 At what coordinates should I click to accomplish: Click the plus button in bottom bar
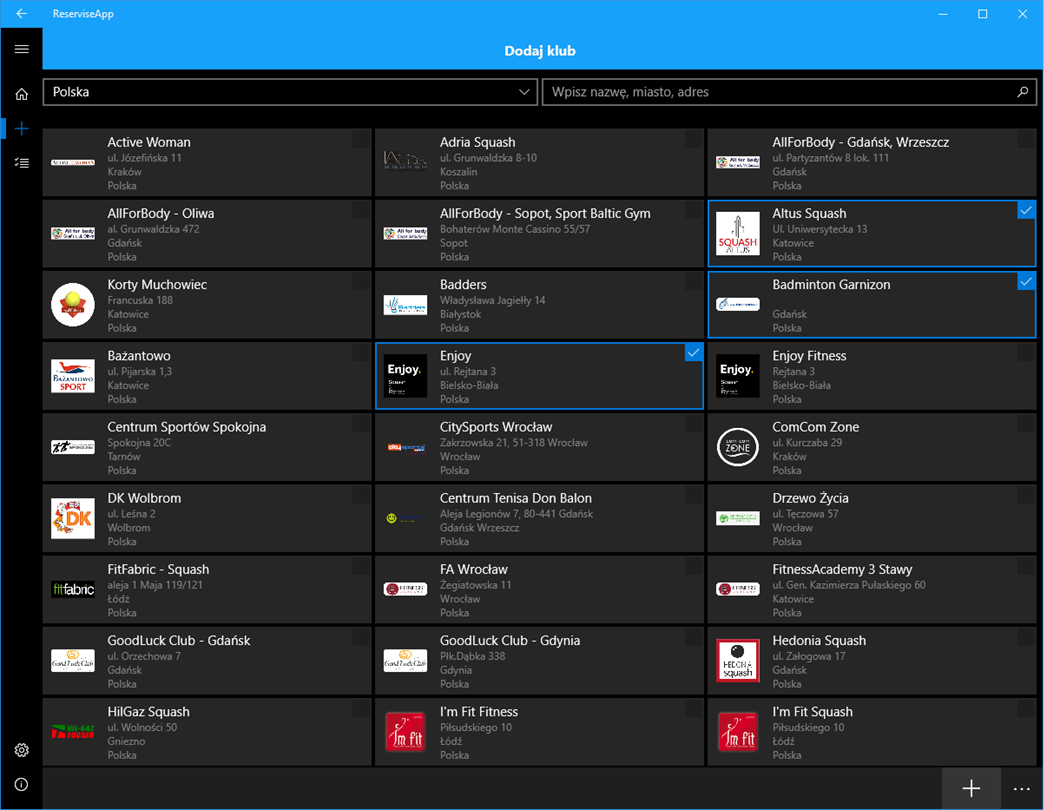(x=971, y=789)
